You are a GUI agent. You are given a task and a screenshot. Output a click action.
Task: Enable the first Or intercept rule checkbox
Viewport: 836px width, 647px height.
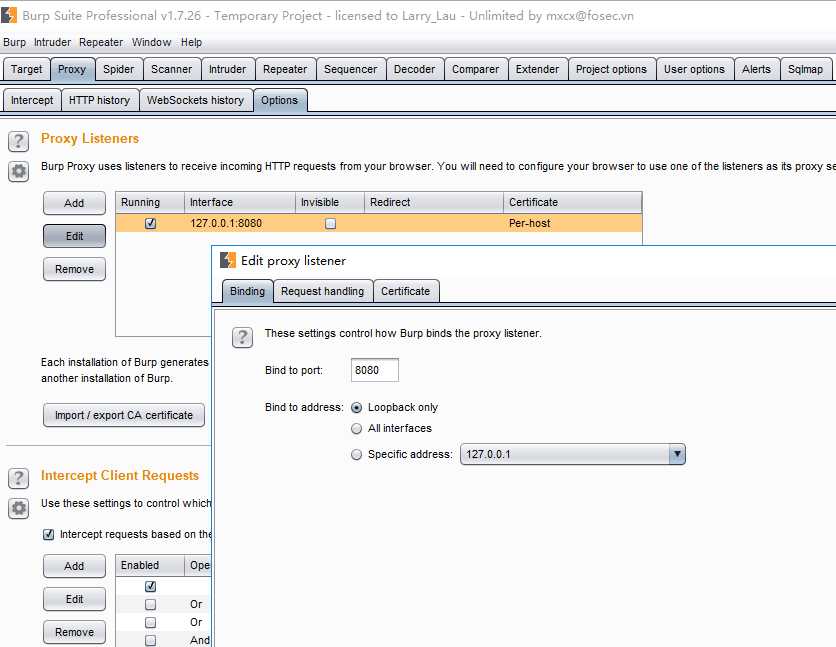(x=150, y=604)
